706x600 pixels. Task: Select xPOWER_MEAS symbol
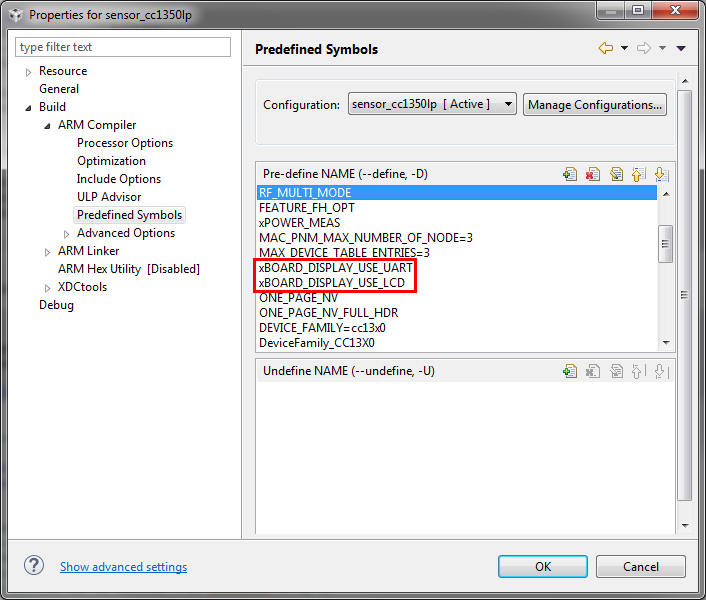(x=457, y=223)
